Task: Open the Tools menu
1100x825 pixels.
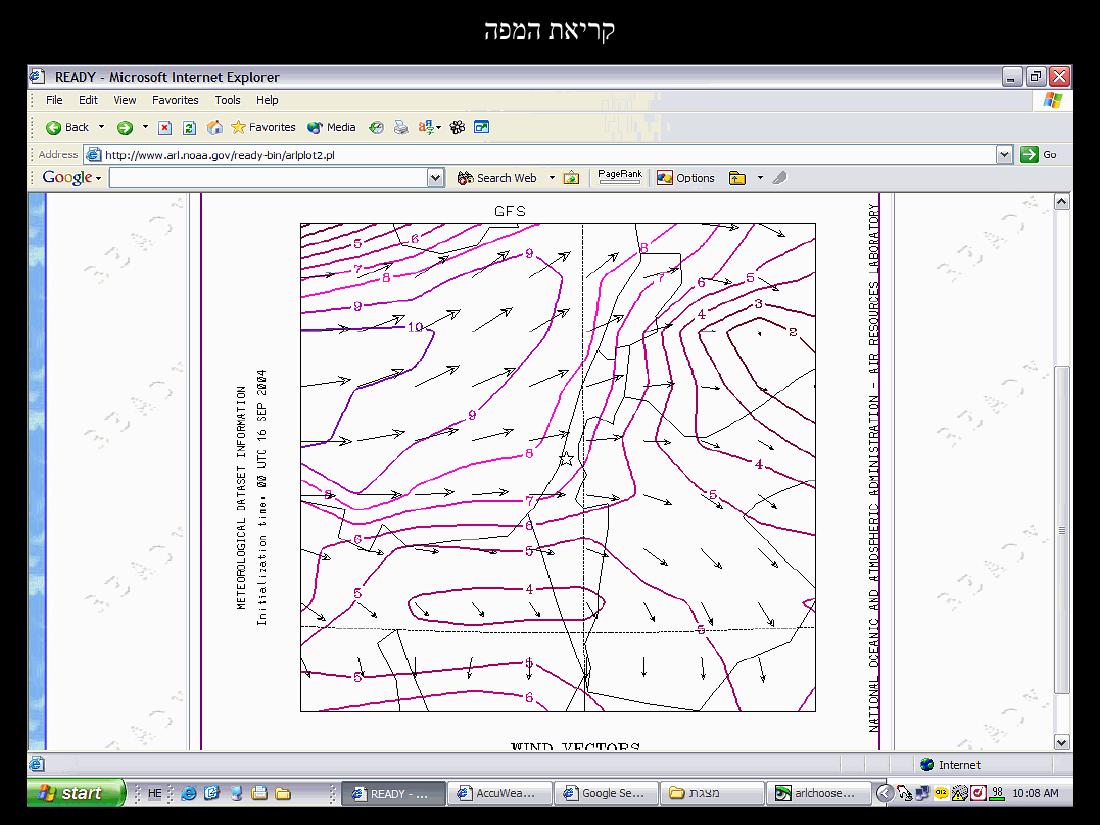Action: pos(227,100)
